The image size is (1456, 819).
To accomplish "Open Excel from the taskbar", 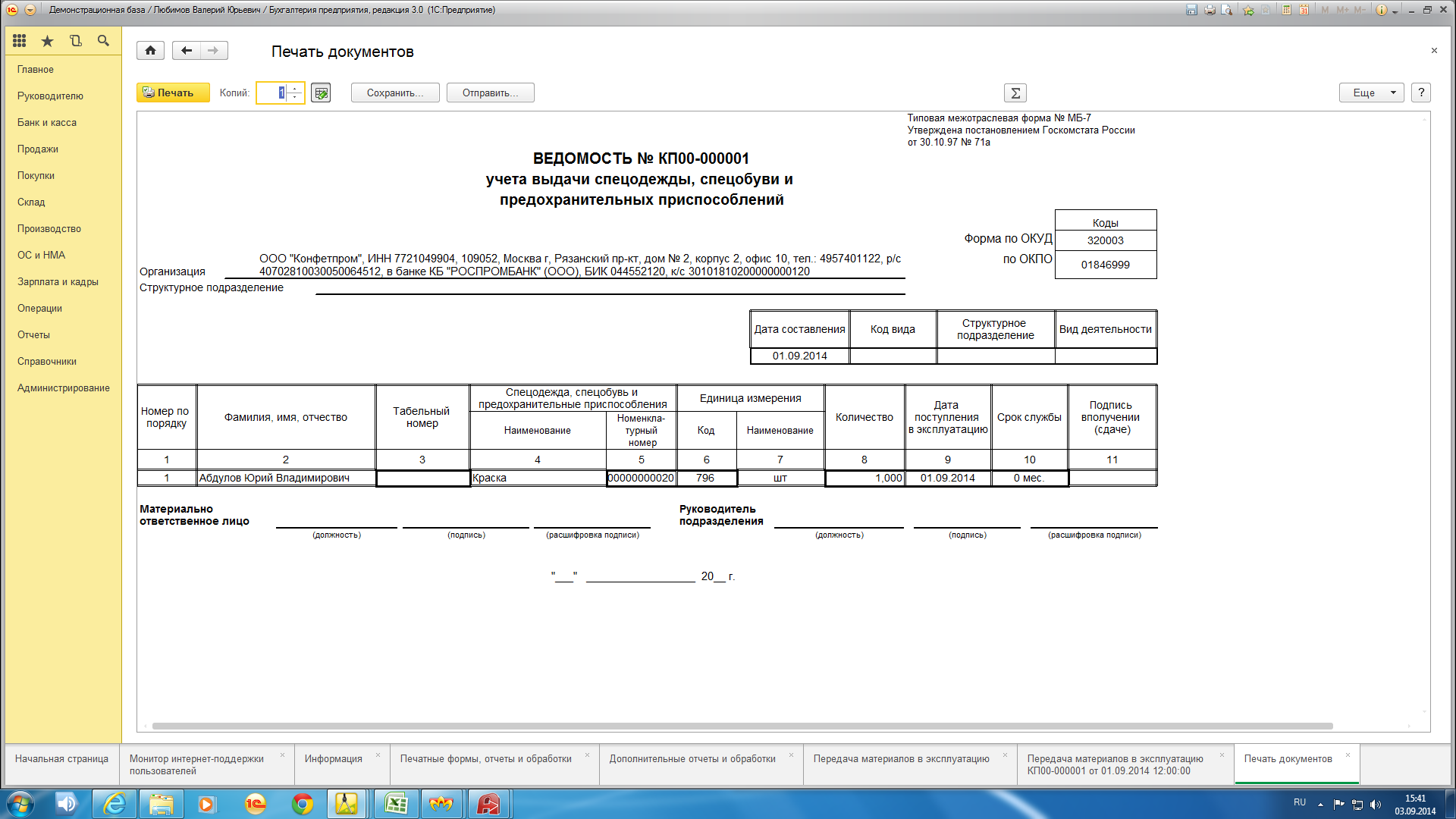I will (x=397, y=804).
